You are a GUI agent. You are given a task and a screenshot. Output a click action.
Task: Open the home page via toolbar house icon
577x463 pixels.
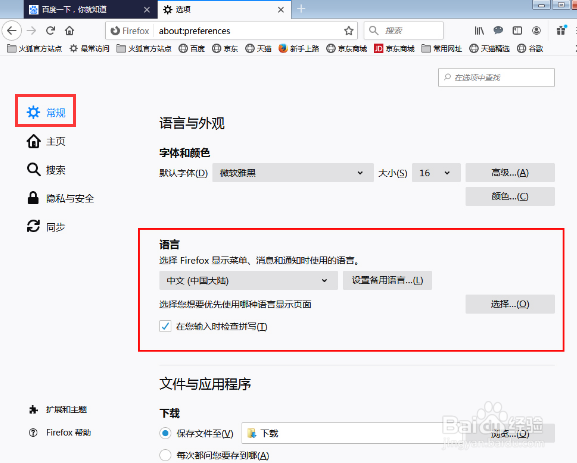click(x=70, y=31)
